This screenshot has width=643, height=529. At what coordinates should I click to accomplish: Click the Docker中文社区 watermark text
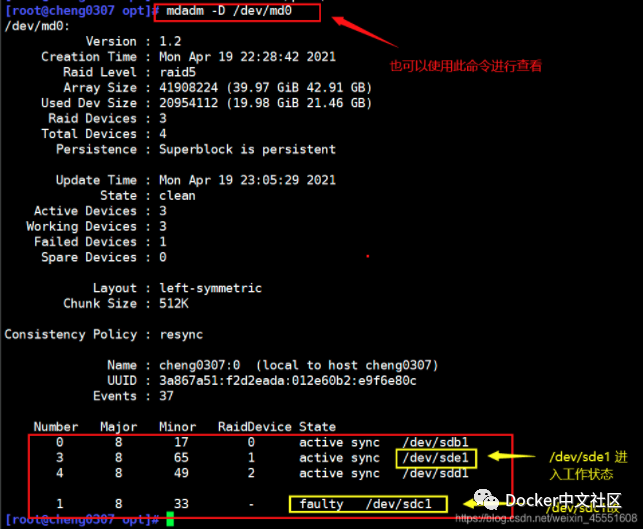pos(563,500)
